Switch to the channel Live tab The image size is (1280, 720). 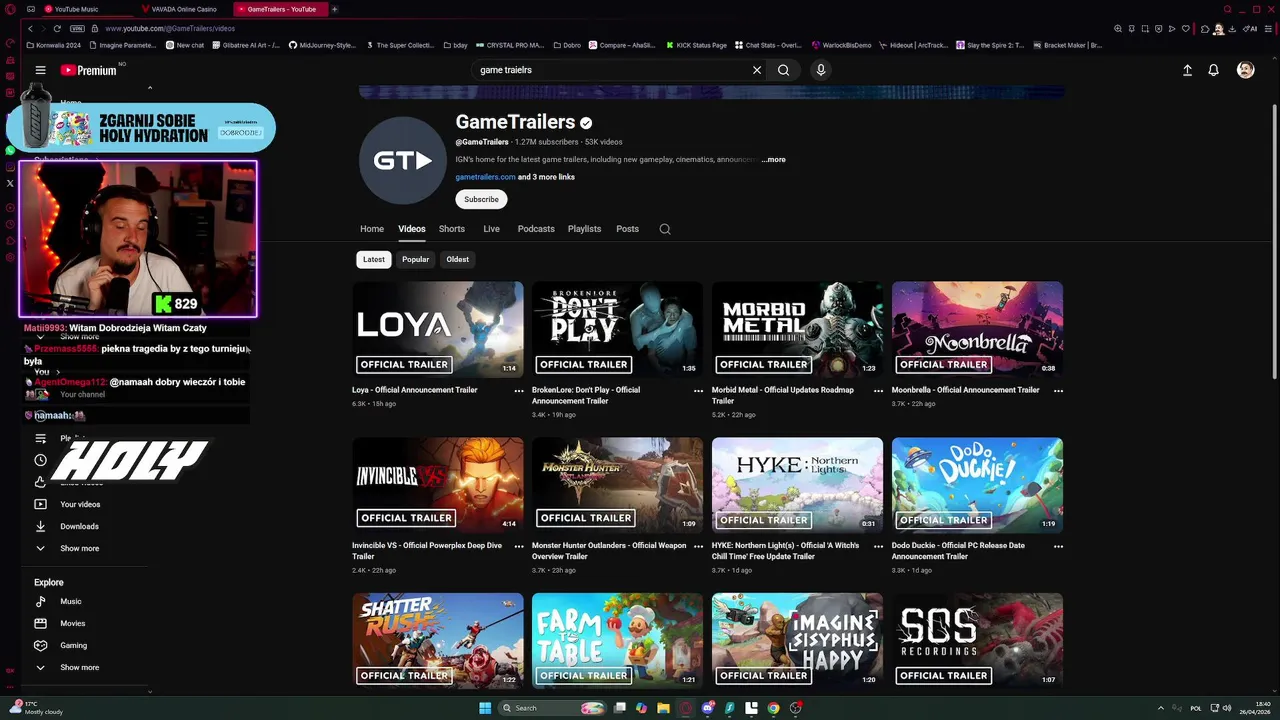click(x=492, y=229)
